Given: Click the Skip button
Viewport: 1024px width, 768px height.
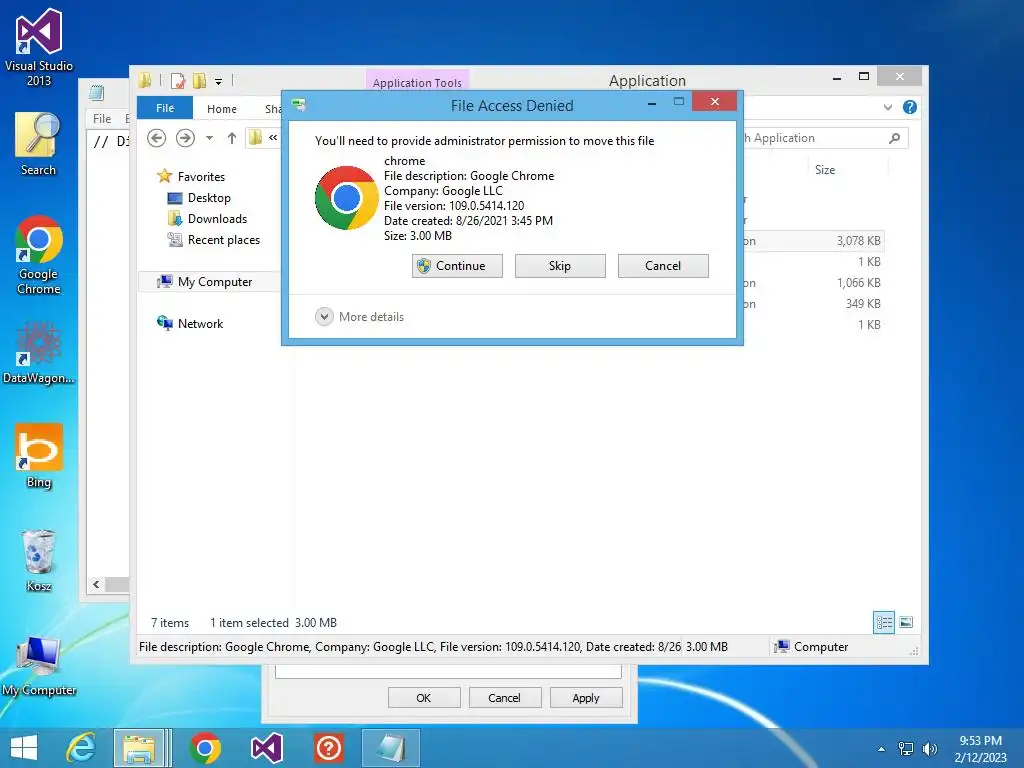Looking at the screenshot, I should click(560, 266).
